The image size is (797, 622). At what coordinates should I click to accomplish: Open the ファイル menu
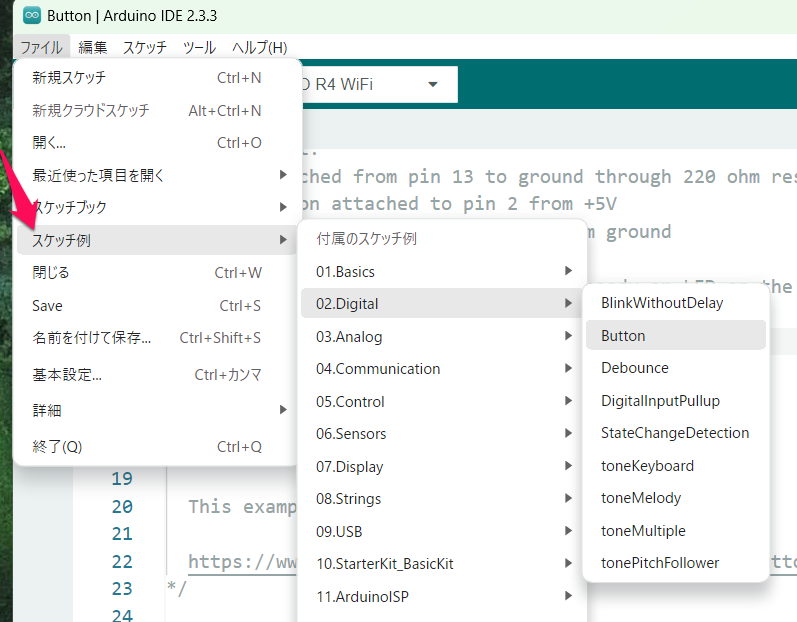pyautogui.click(x=42, y=47)
